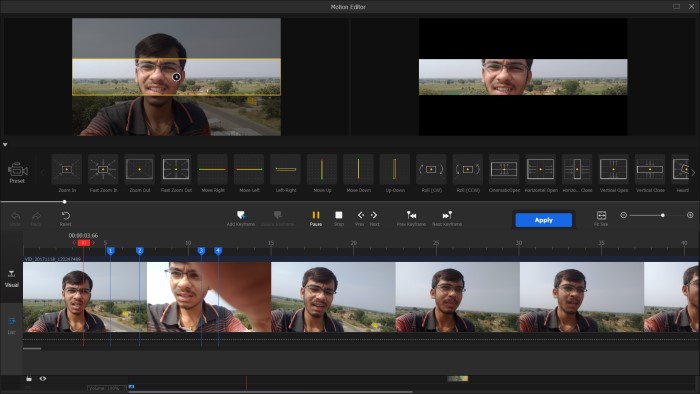Maximize the Motion Editor window
Image resolution: width=700 pixels, height=394 pixels.
tap(676, 7)
